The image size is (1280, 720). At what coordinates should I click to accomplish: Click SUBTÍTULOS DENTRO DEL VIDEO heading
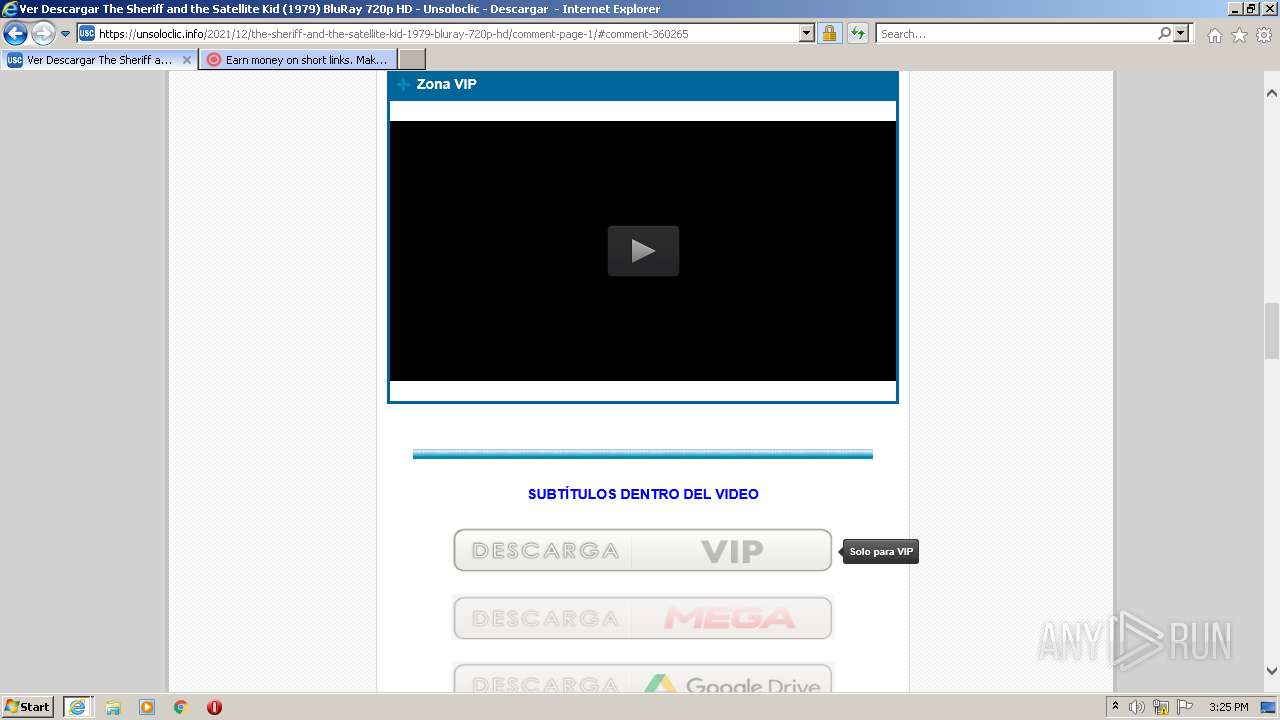click(643, 494)
